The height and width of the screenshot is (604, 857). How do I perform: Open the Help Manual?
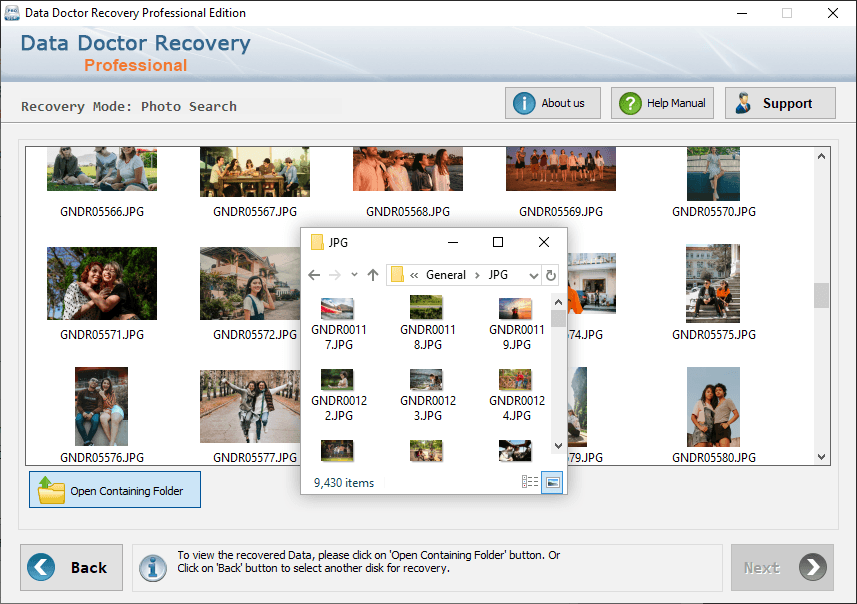[662, 103]
